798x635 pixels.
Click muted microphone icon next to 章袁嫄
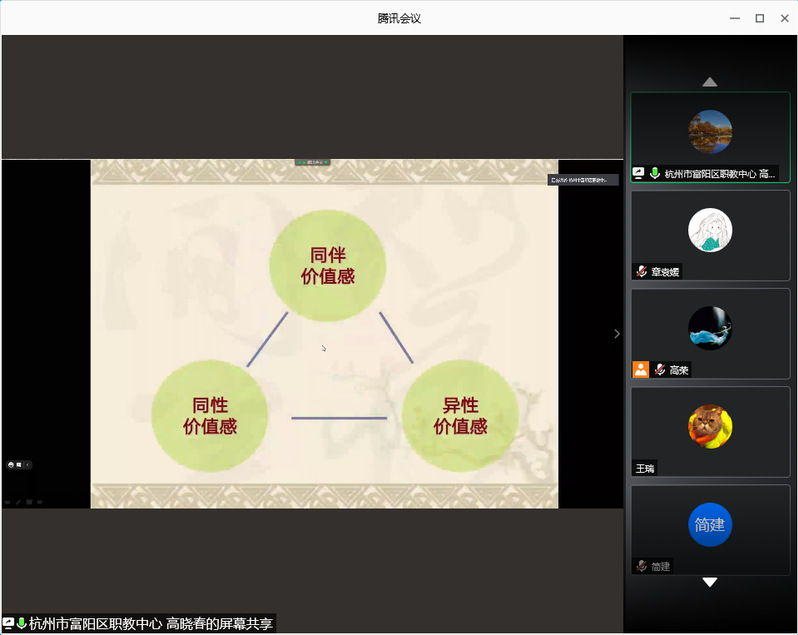tap(641, 271)
